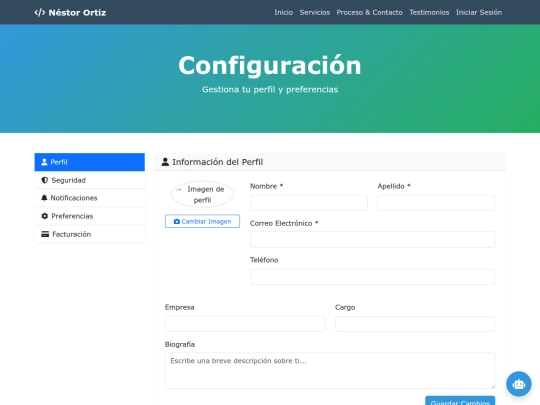
Task: Switch to the Seguridad section
Action: click(x=90, y=180)
